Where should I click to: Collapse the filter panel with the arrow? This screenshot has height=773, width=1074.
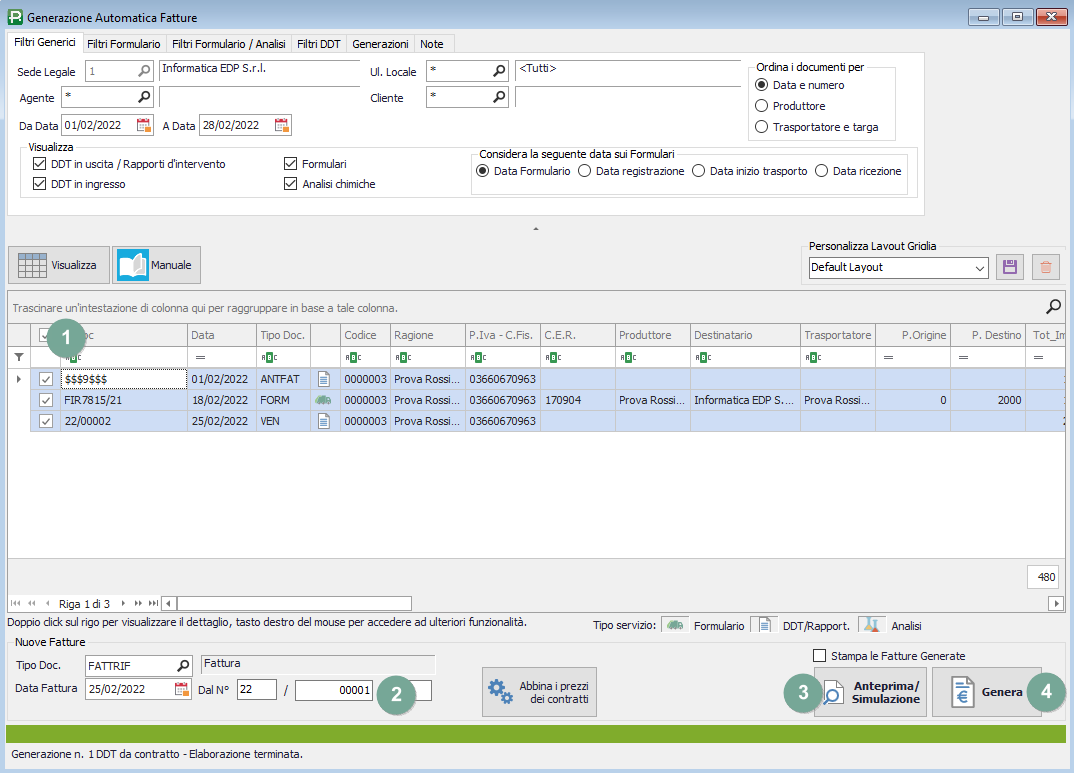coord(536,229)
